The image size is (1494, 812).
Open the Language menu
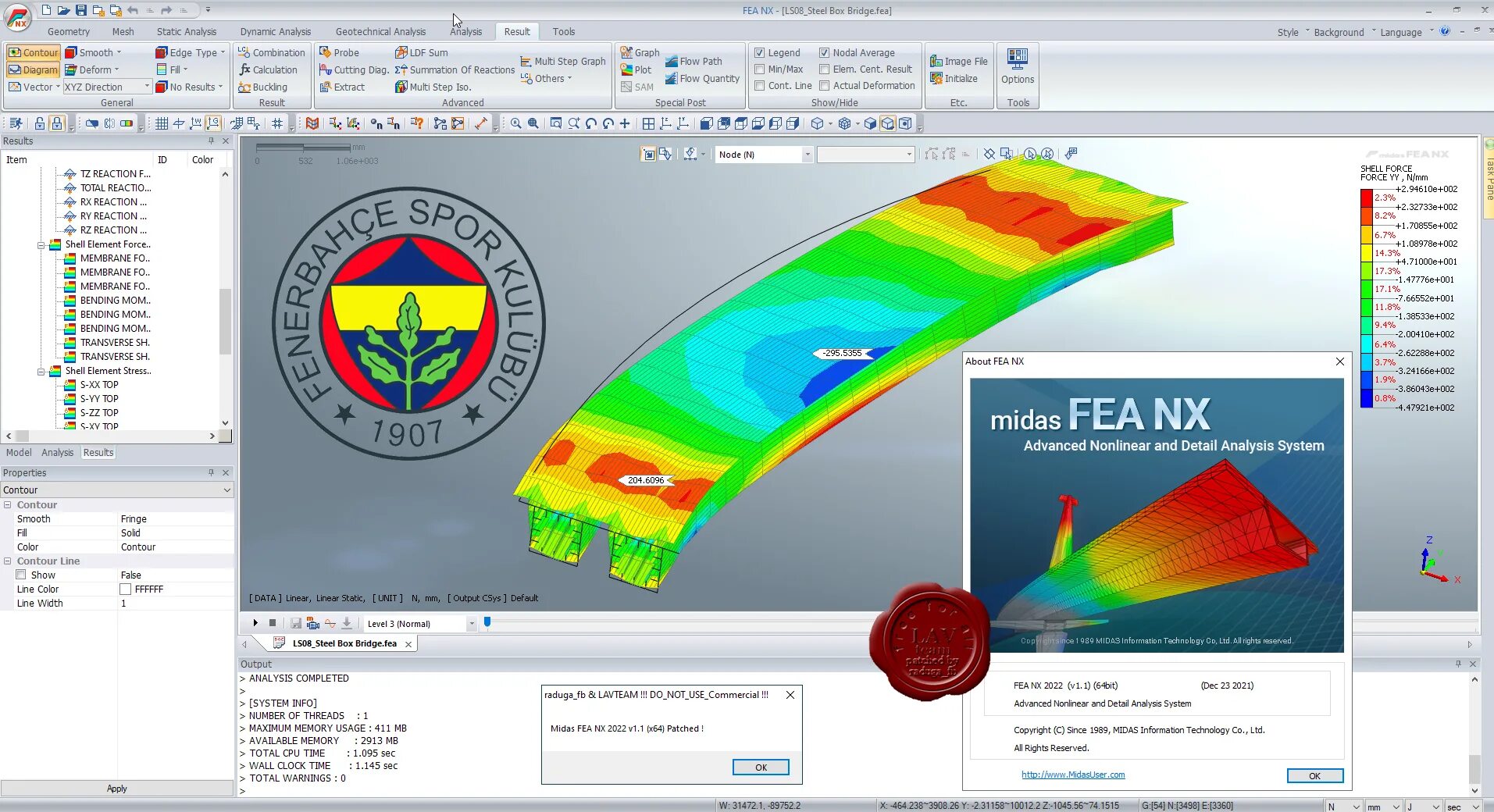pyautogui.click(x=1401, y=32)
